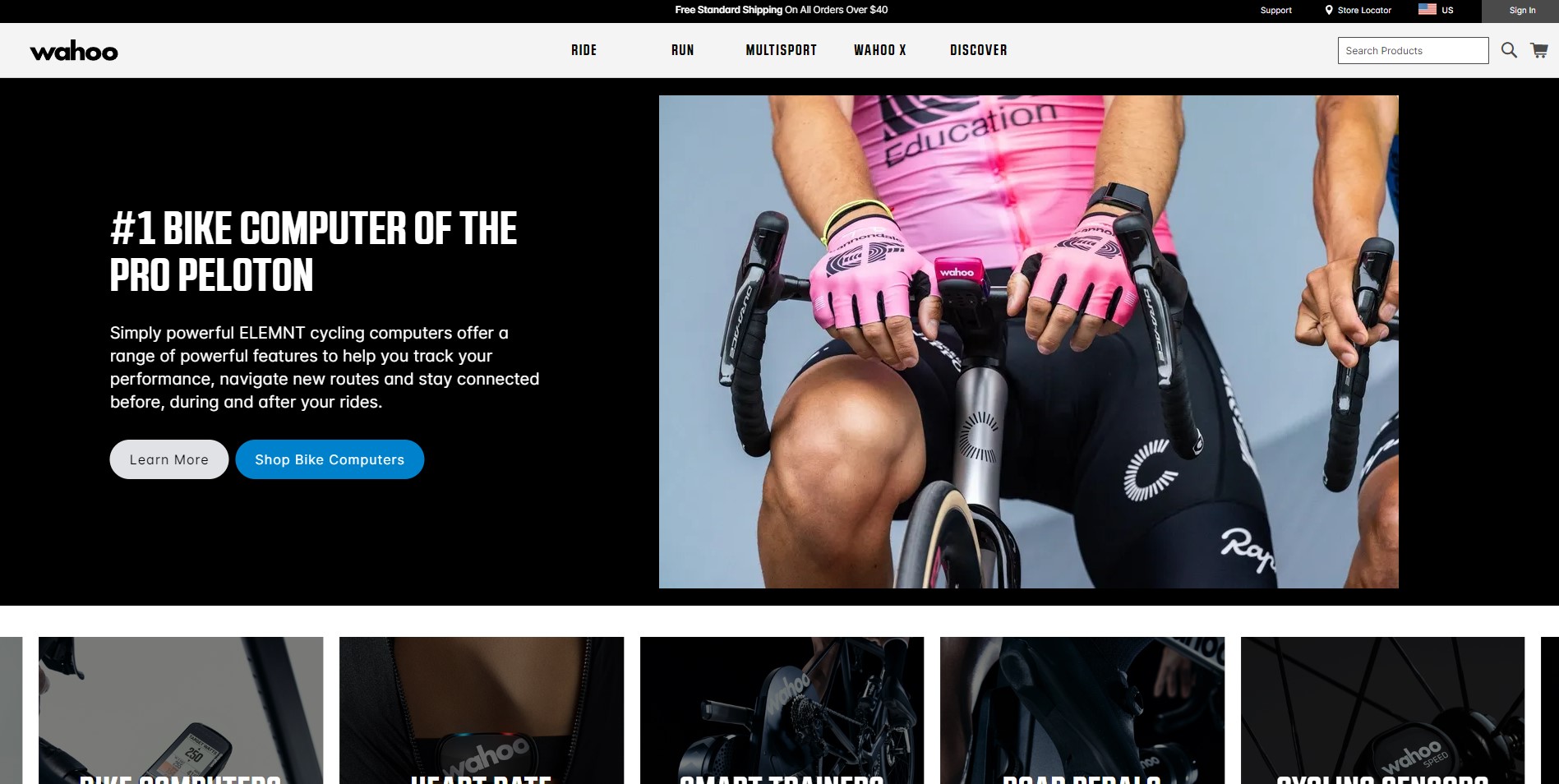
Task: Open the Cycling Sensors category tile
Action: pyautogui.click(x=1382, y=710)
